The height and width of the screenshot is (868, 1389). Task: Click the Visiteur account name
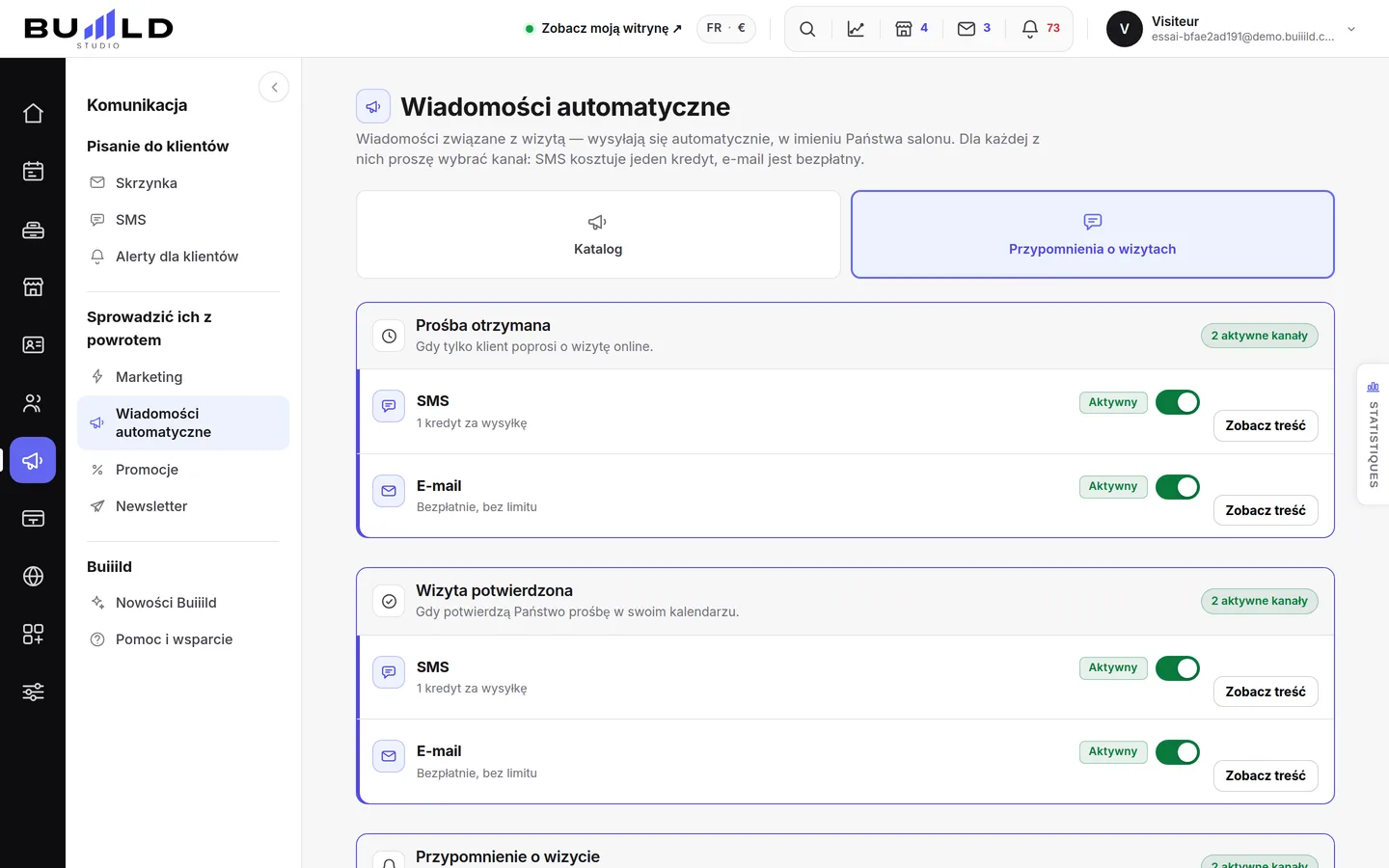[x=1175, y=21]
